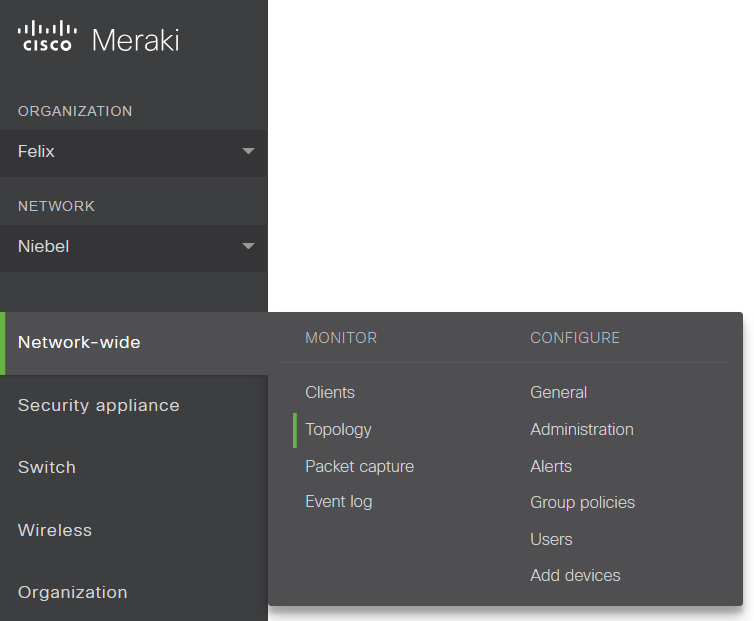Click the arrow next to Felix
This screenshot has width=754, height=621.
[x=248, y=152]
